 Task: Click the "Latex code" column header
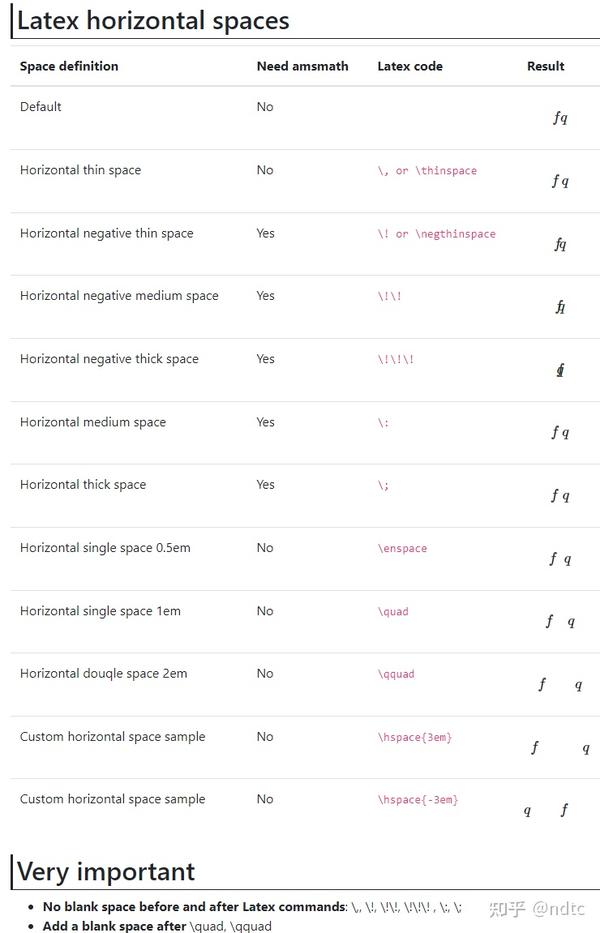coord(409,66)
